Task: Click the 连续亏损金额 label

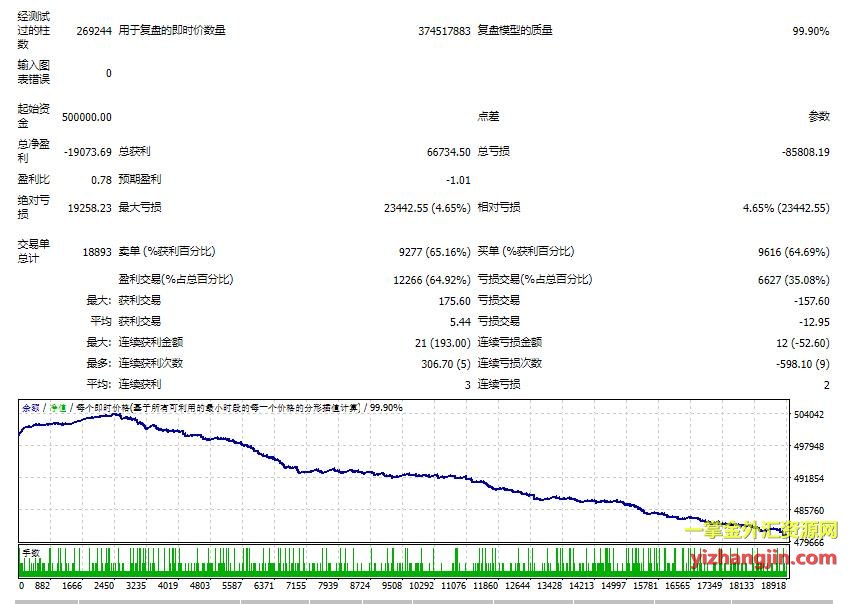Action: click(x=510, y=343)
